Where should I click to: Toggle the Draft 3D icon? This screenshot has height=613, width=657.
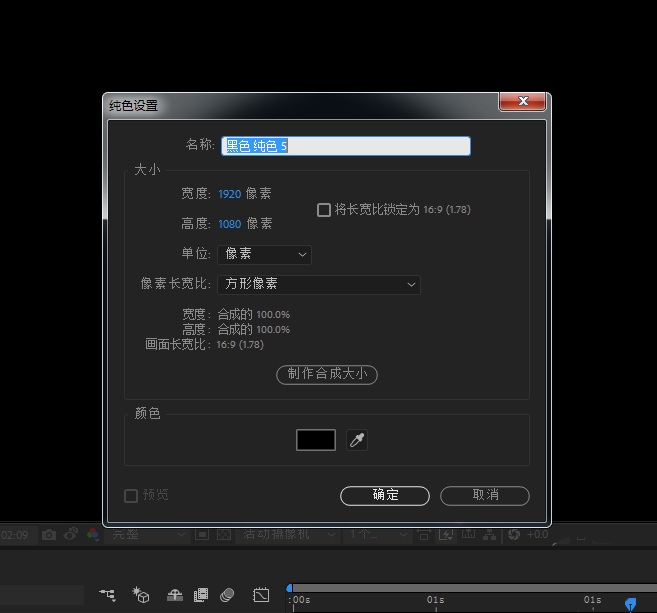pos(141,595)
